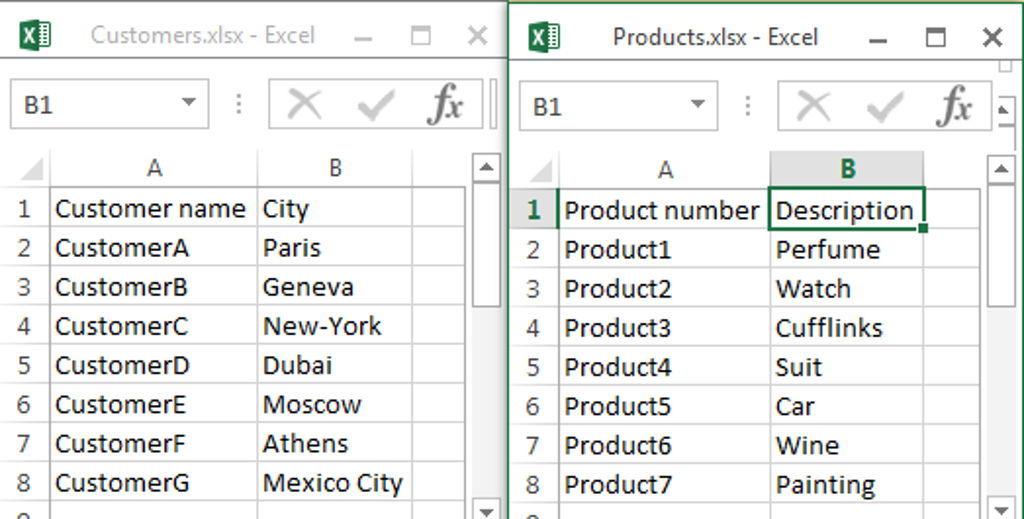Select column B header in Products sheet
The width and height of the screenshot is (1024, 519).
[x=847, y=170]
